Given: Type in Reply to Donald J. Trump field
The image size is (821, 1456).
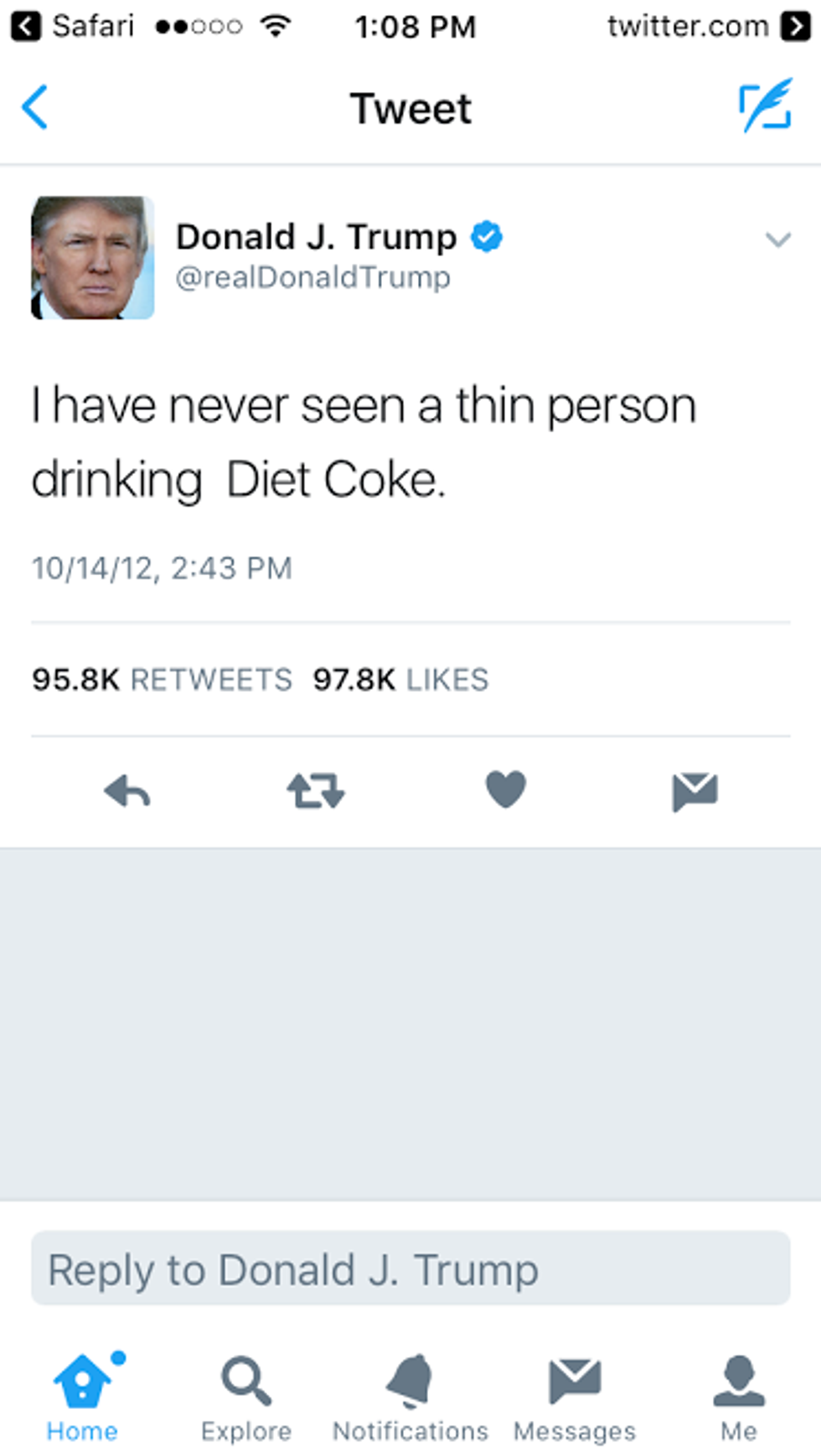Looking at the screenshot, I should [410, 1268].
